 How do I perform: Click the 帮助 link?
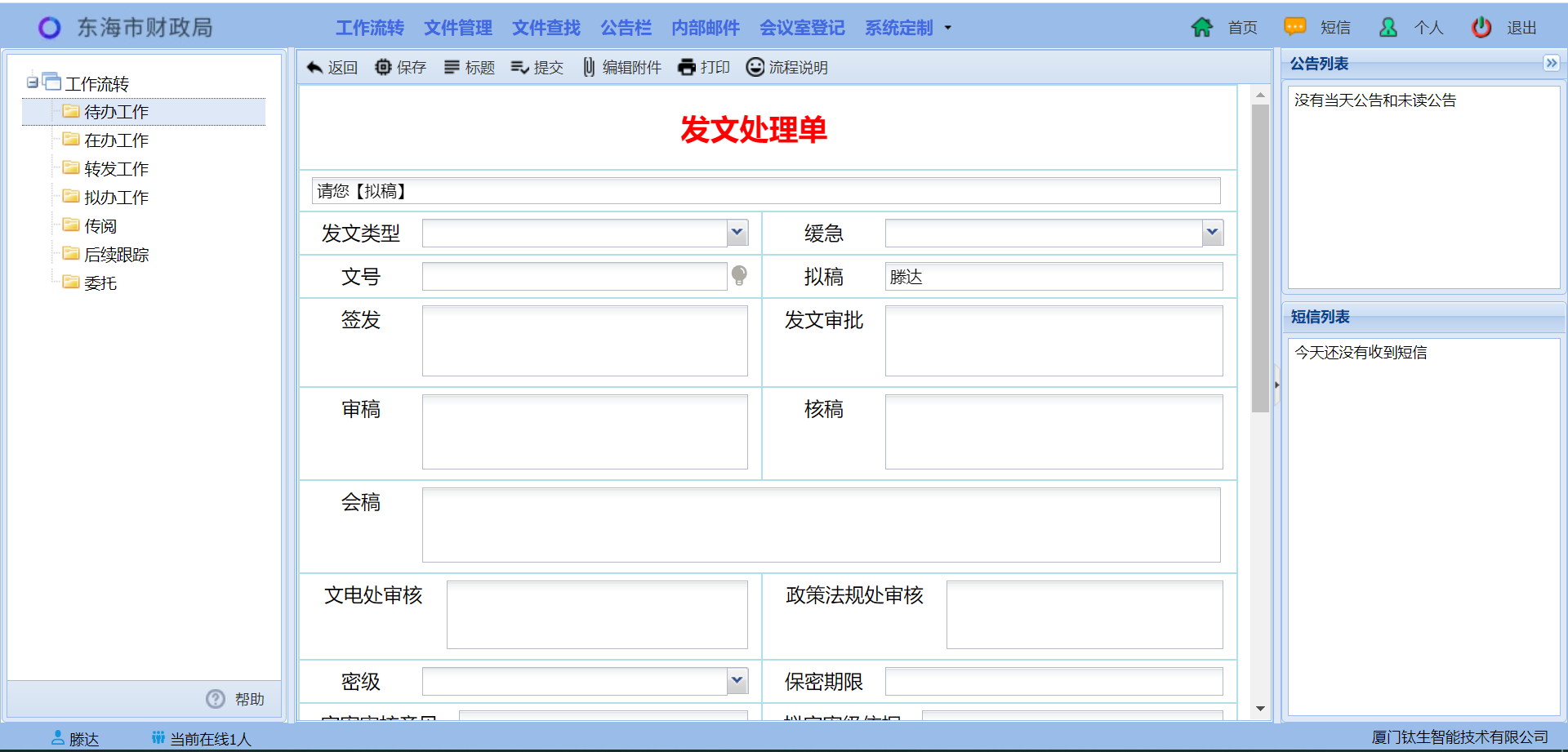(250, 700)
